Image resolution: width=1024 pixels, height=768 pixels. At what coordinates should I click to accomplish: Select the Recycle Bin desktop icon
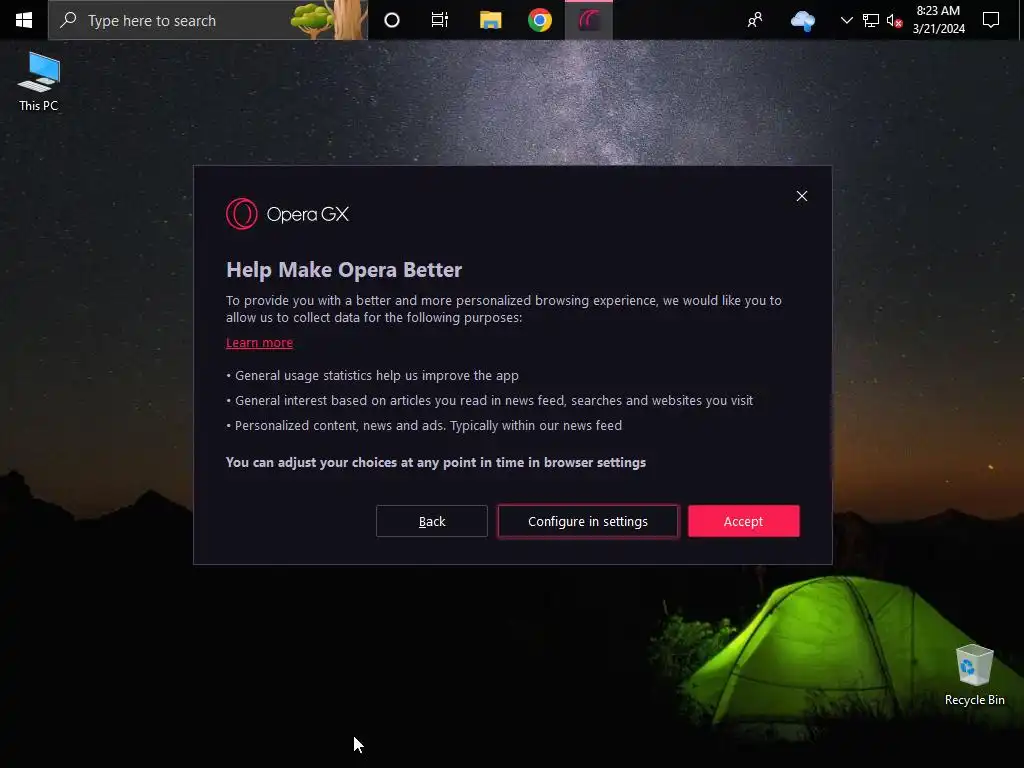(x=974, y=675)
